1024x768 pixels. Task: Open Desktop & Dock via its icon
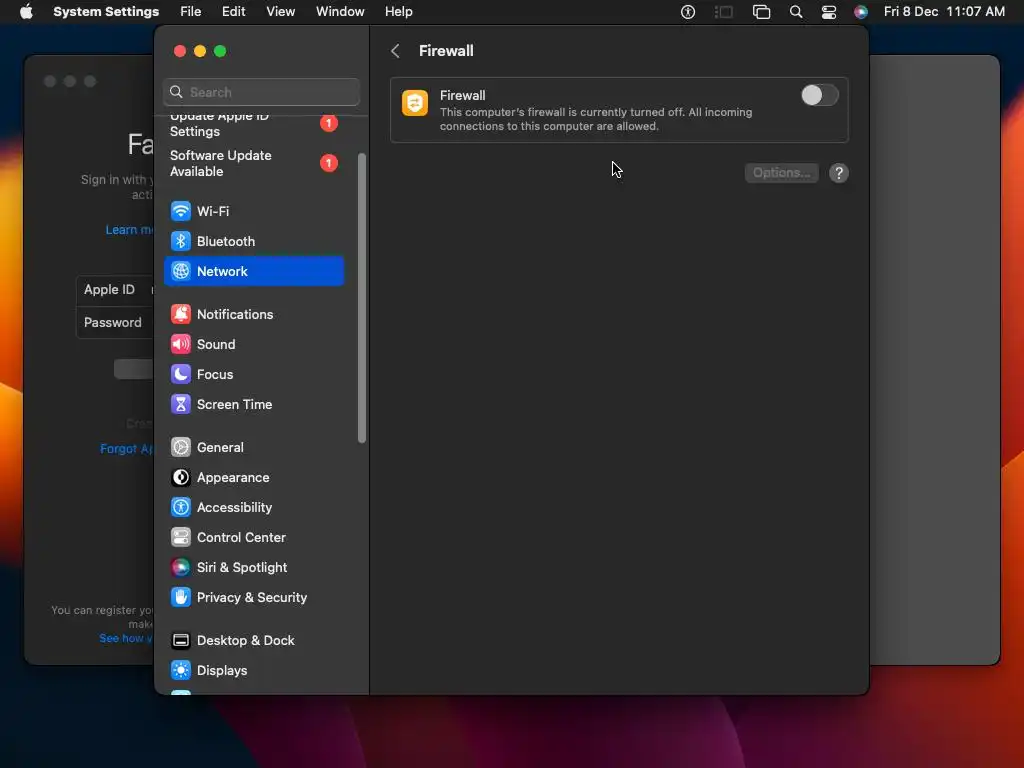tap(181, 641)
